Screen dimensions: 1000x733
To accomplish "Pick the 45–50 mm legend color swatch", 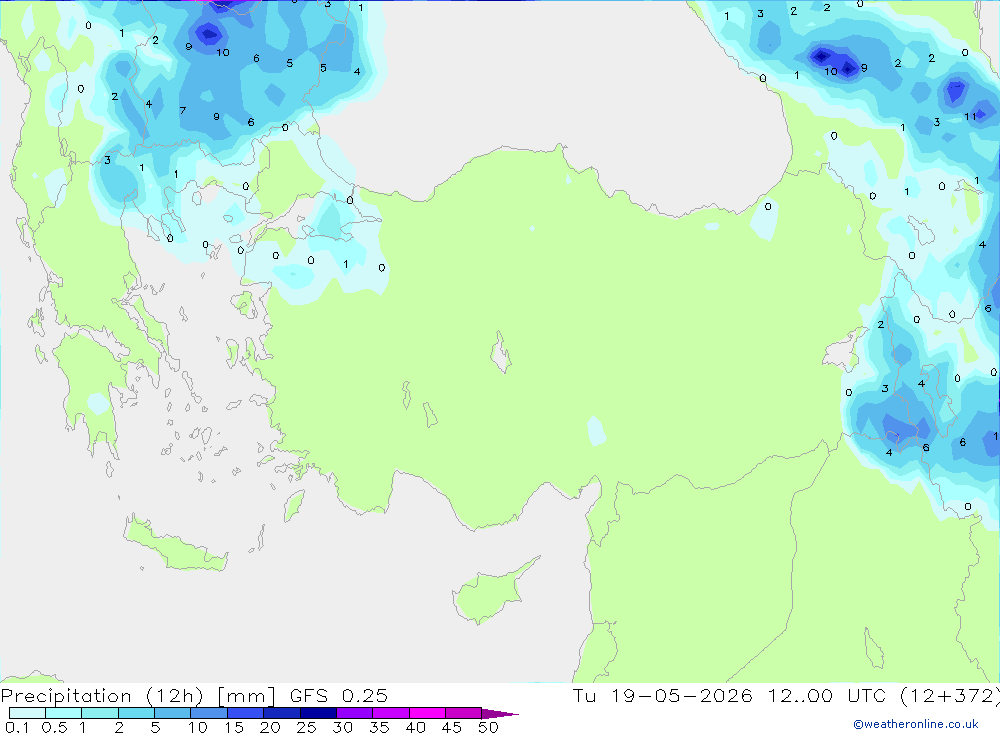I will coord(464,713).
